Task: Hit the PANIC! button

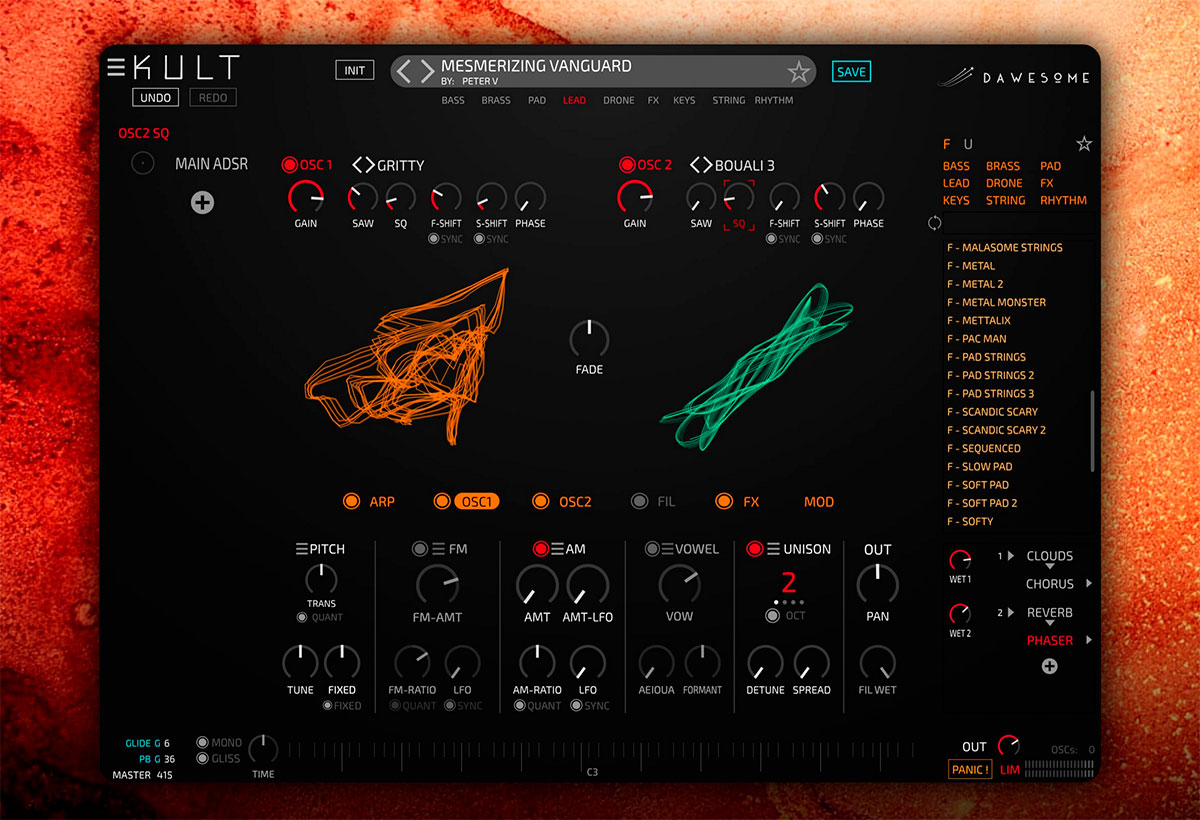Action: [970, 769]
